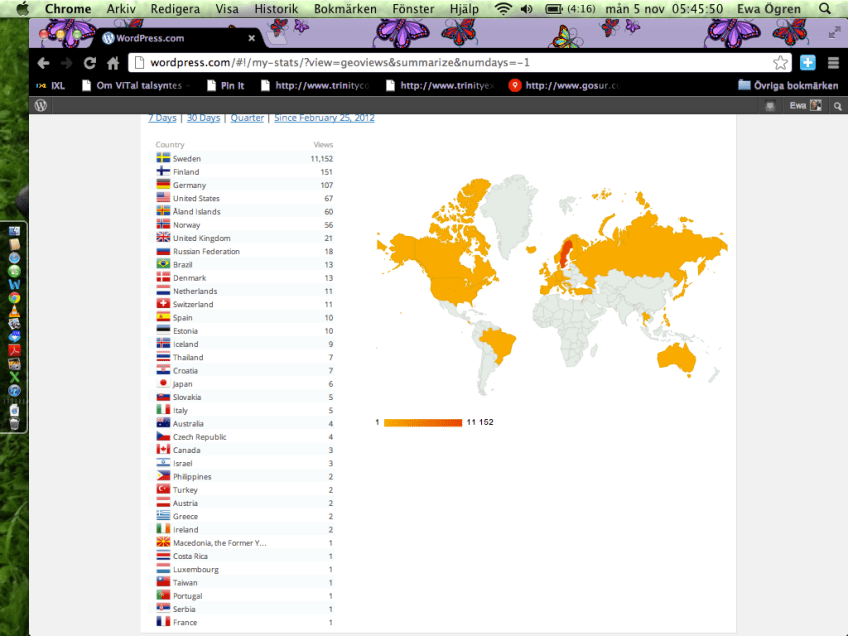Click the blue plus extension icon

(x=808, y=62)
